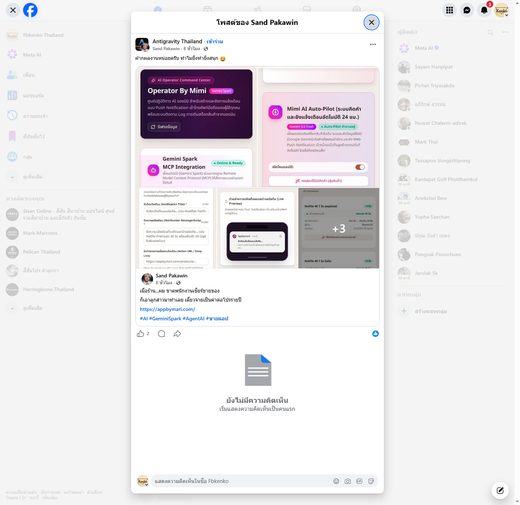Switch commenting identity via avatar arrow
This screenshot has height=505, width=520.
pyautogui.click(x=143, y=481)
